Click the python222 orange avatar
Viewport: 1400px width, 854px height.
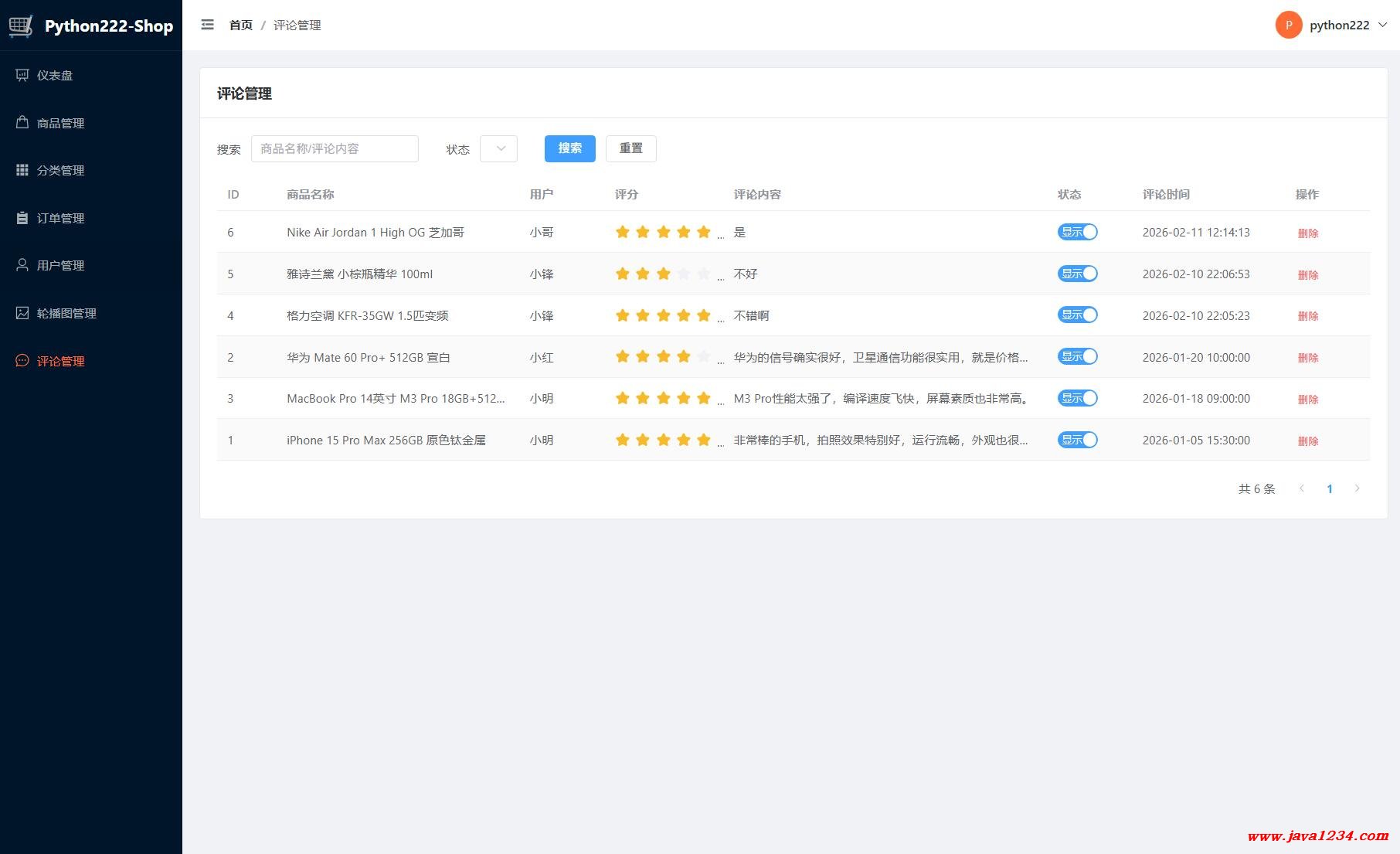click(x=1288, y=25)
